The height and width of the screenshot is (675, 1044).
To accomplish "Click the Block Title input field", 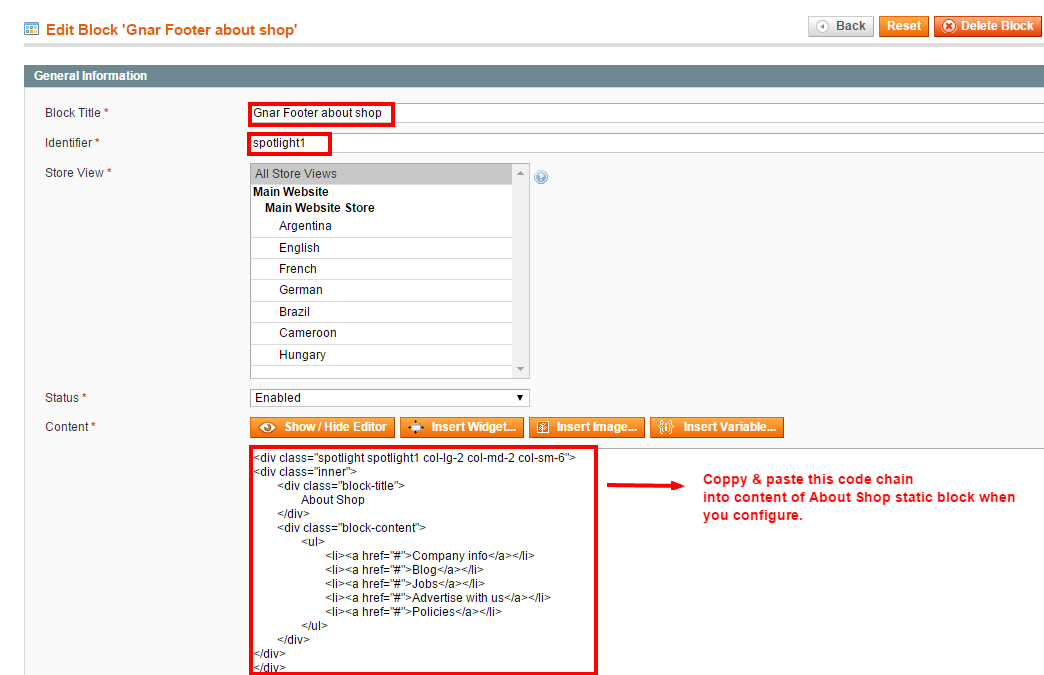I will 646,113.
